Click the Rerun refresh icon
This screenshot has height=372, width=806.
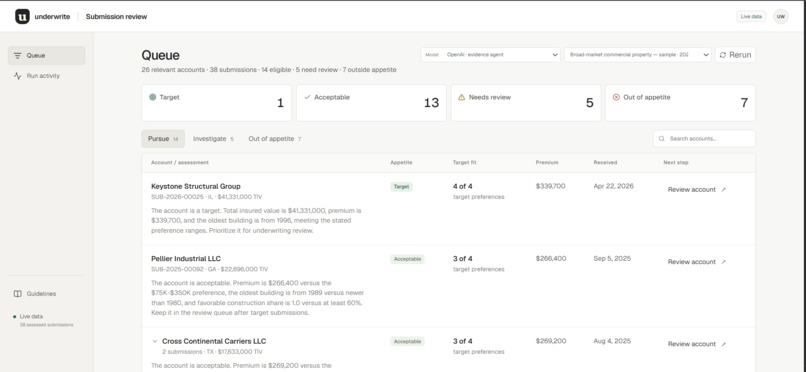[x=723, y=55]
